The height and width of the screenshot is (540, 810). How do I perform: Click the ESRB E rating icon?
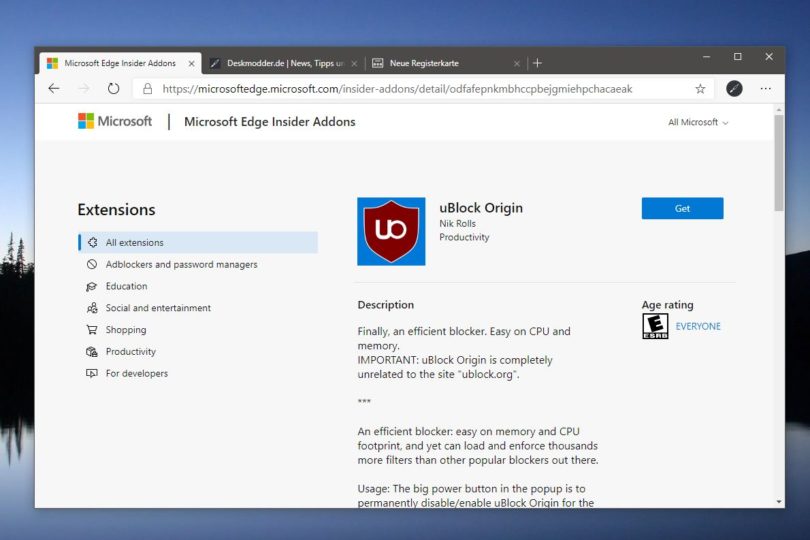[655, 326]
